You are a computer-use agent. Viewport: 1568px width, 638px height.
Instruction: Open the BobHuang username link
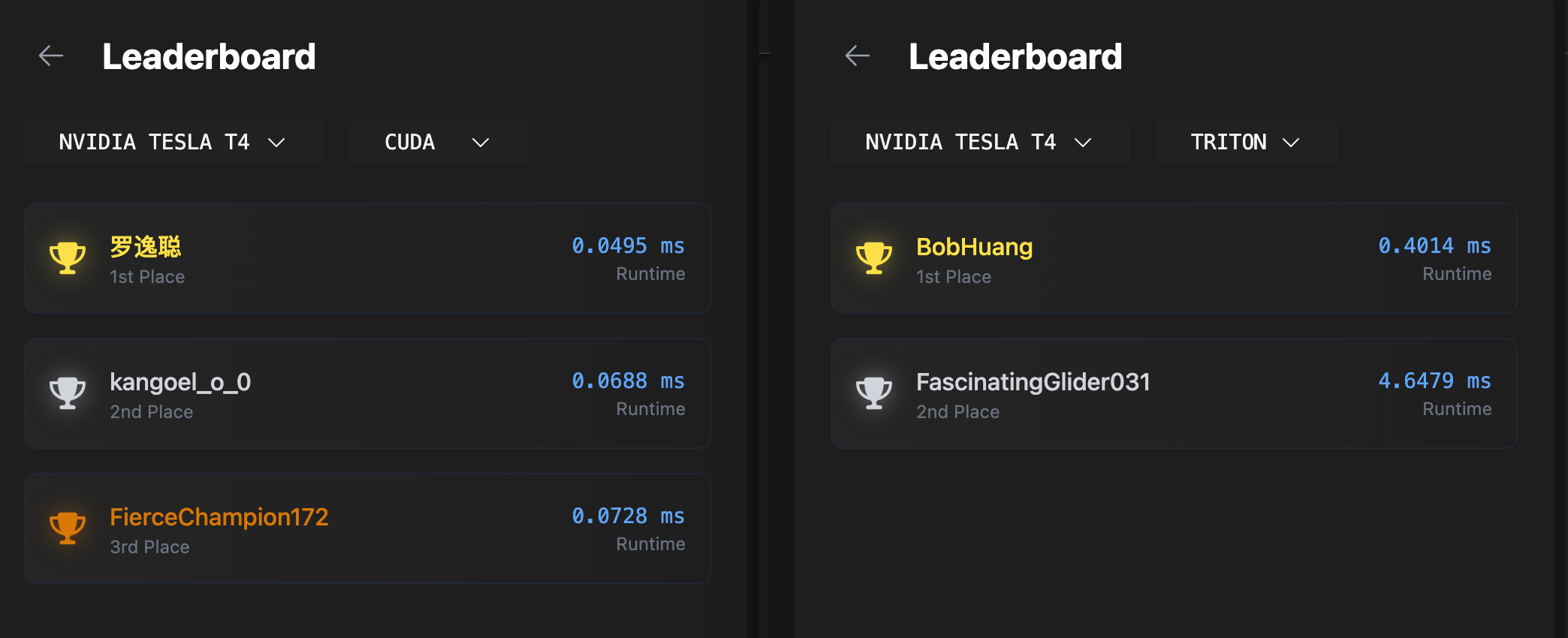974,247
